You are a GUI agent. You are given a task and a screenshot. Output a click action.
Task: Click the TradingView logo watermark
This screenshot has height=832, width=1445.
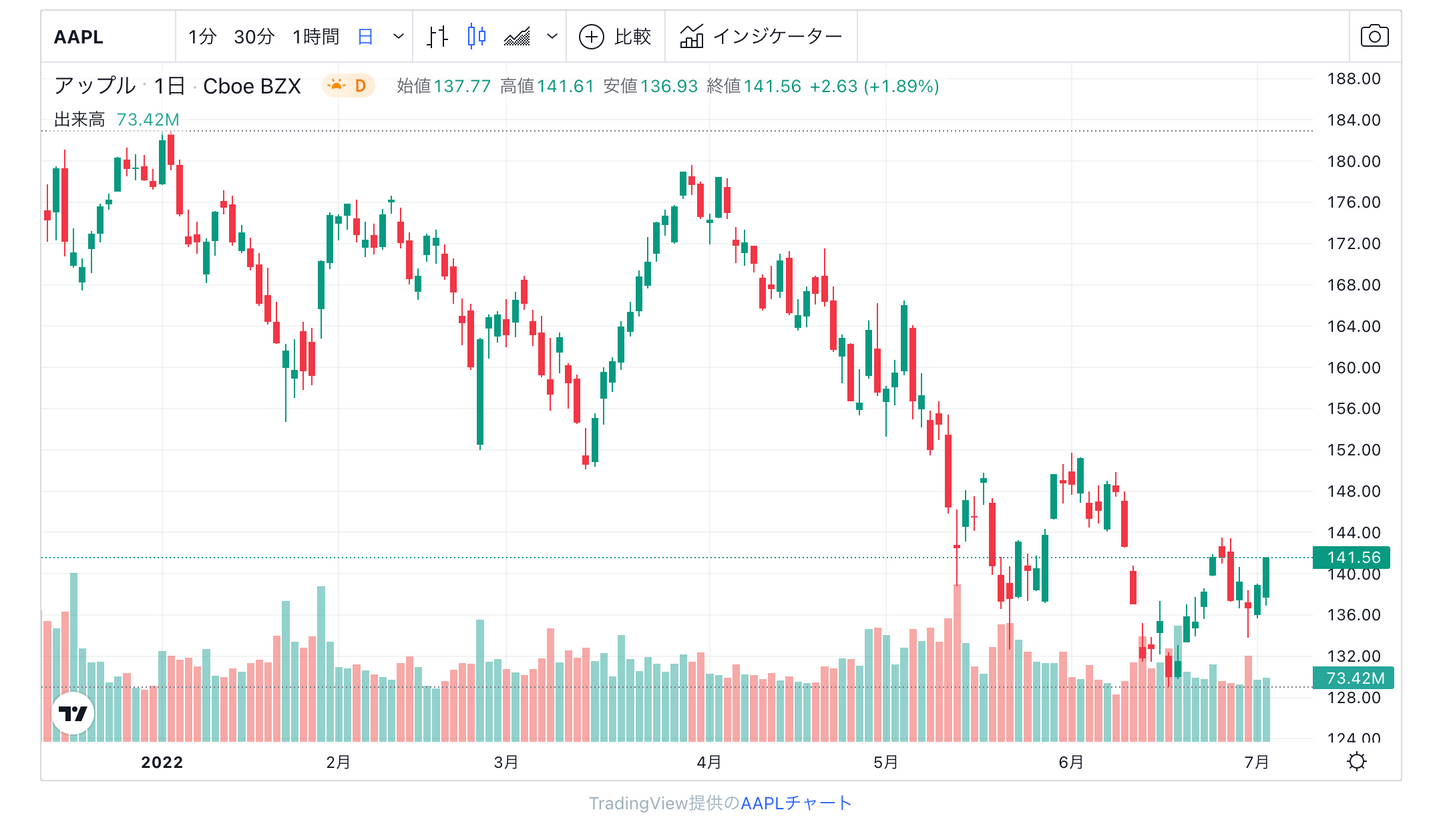click(x=75, y=713)
